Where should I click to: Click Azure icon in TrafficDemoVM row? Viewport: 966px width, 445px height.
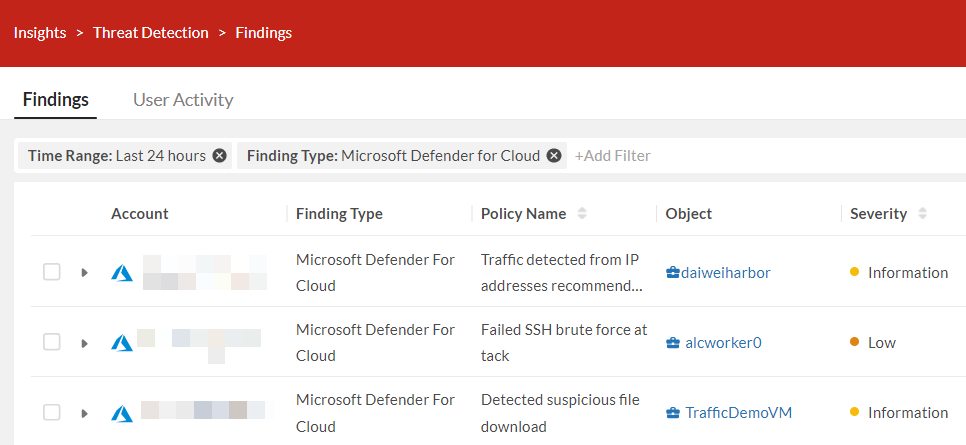coord(122,412)
